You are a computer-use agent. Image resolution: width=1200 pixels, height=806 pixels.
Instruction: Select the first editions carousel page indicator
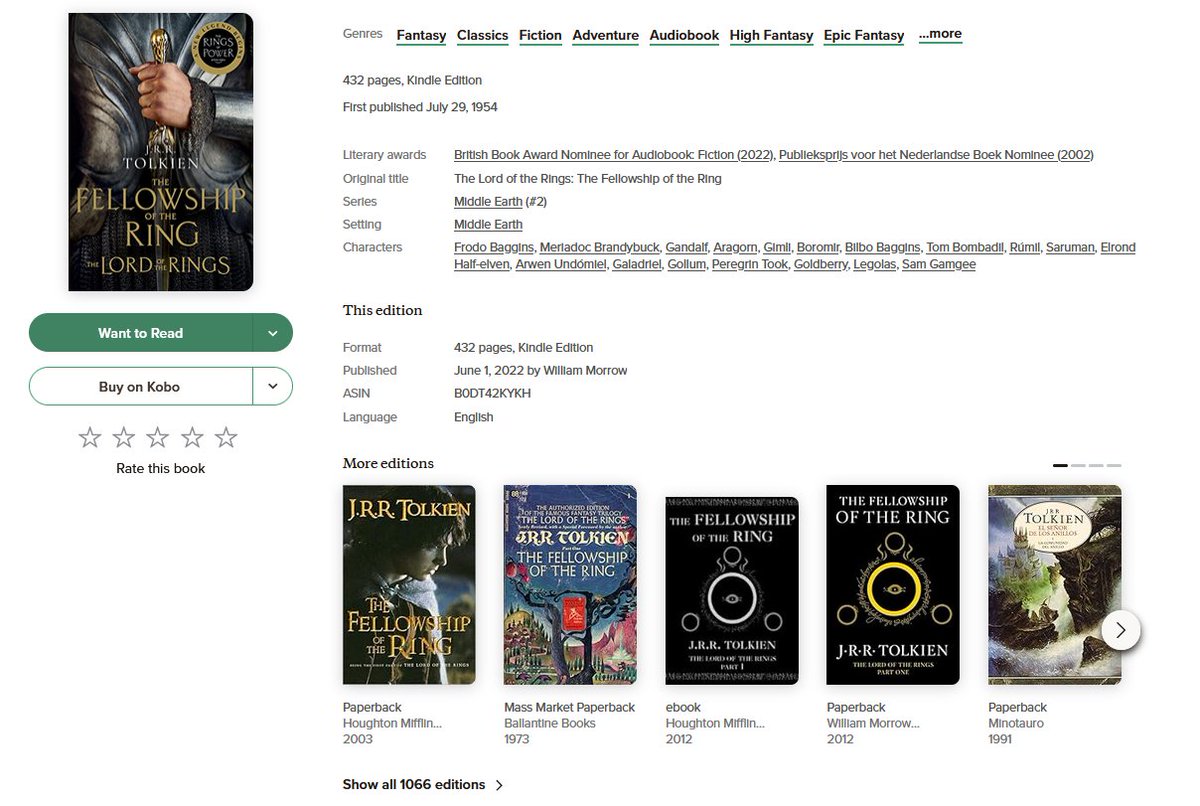tap(1060, 466)
